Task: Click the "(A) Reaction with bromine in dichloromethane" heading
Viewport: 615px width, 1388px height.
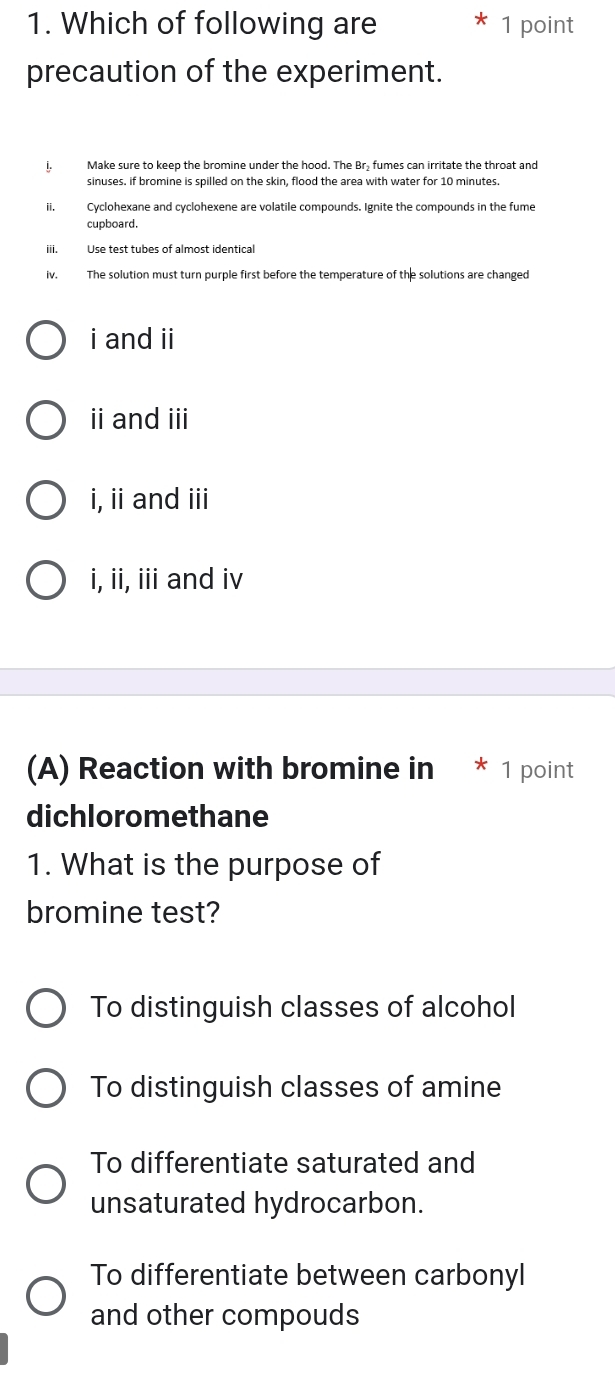Action: pyautogui.click(x=231, y=792)
